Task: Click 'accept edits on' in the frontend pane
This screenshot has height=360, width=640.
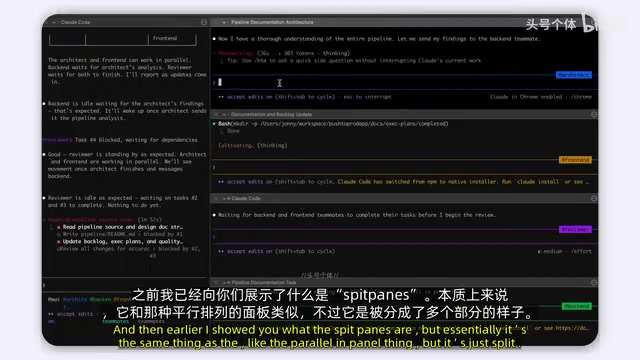Action: coord(249,182)
